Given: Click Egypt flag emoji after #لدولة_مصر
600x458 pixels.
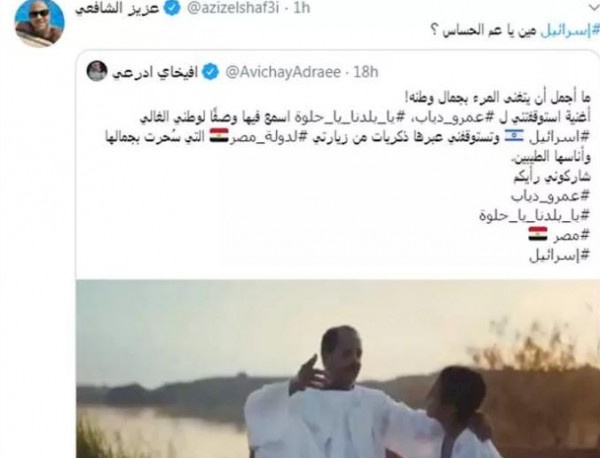Looking at the screenshot, I should click(219, 135).
